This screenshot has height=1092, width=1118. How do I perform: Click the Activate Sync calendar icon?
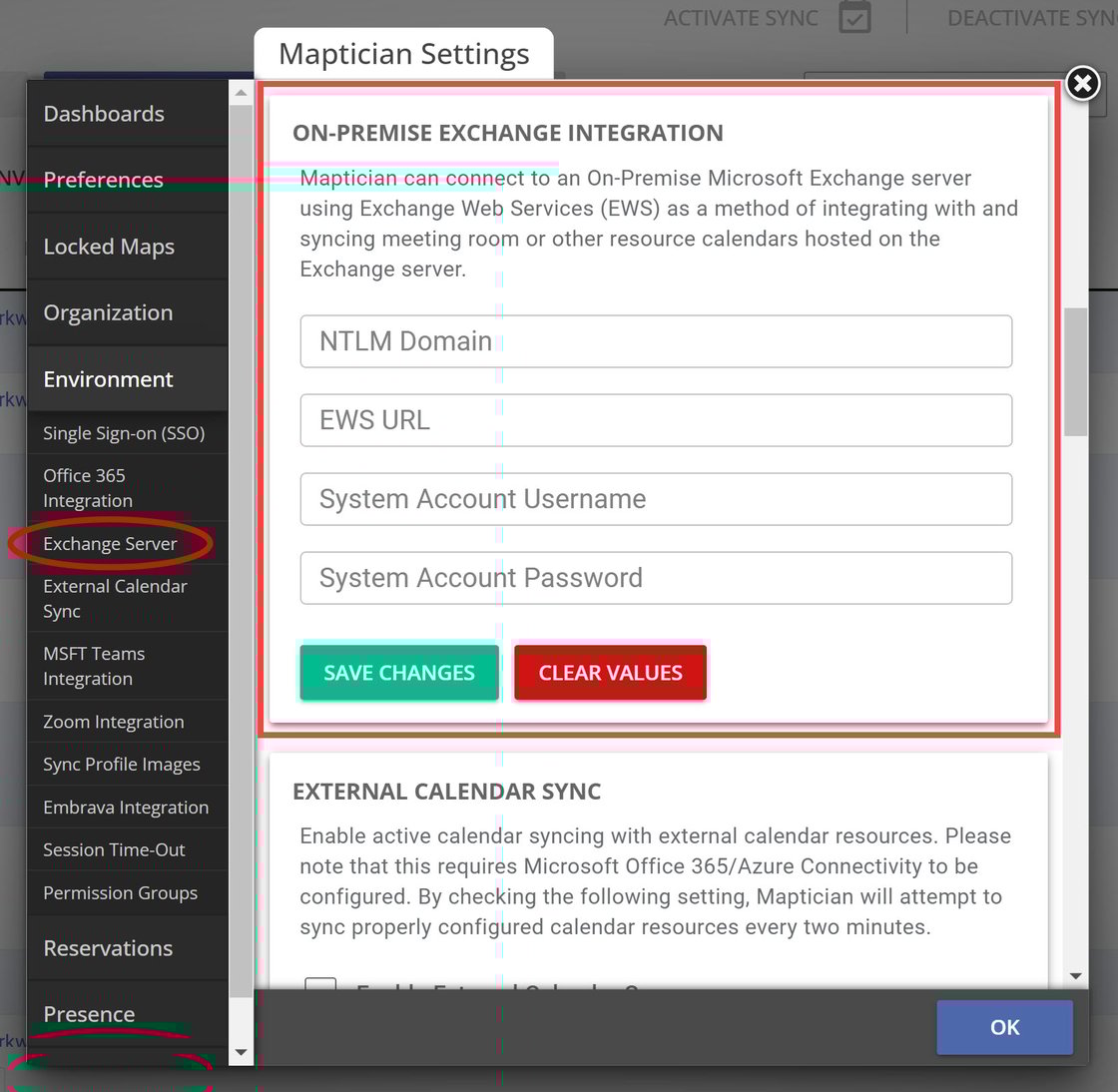coord(854,18)
